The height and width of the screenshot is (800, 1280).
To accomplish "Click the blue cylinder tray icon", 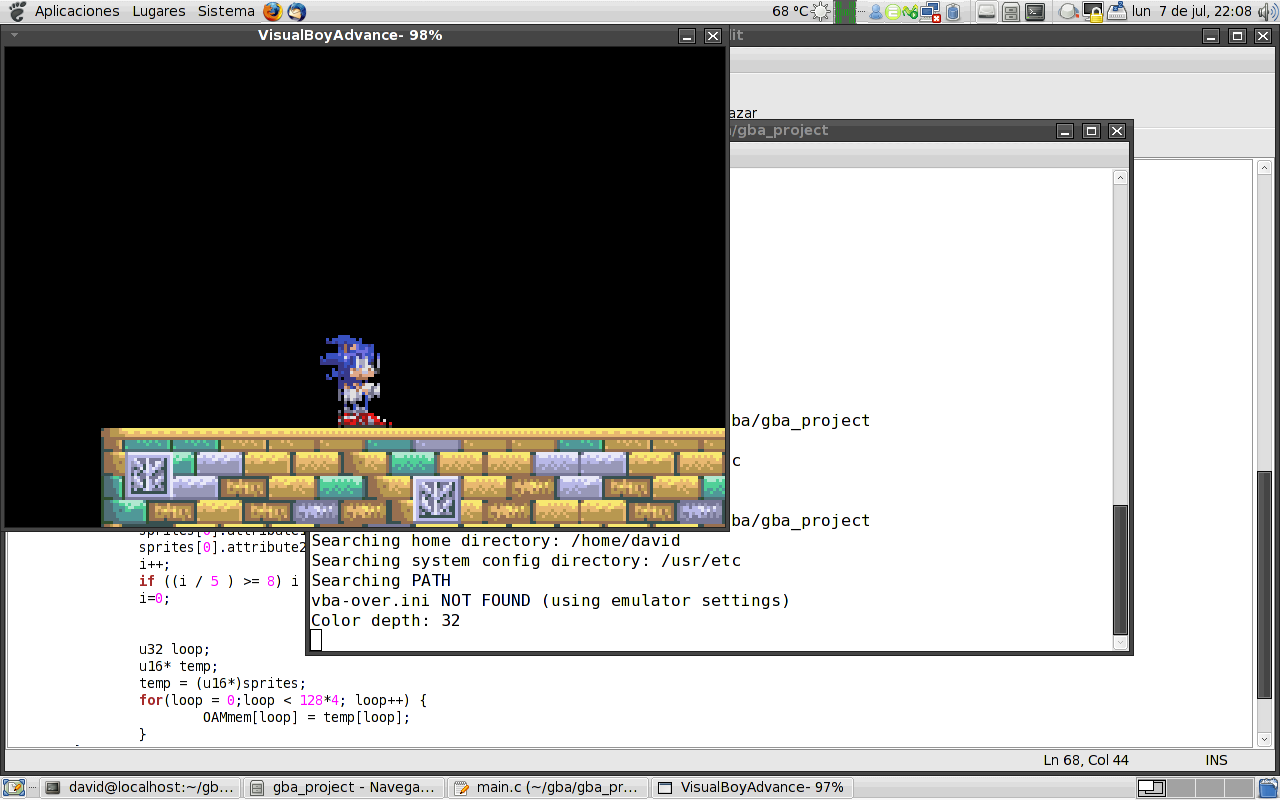I will [953, 12].
